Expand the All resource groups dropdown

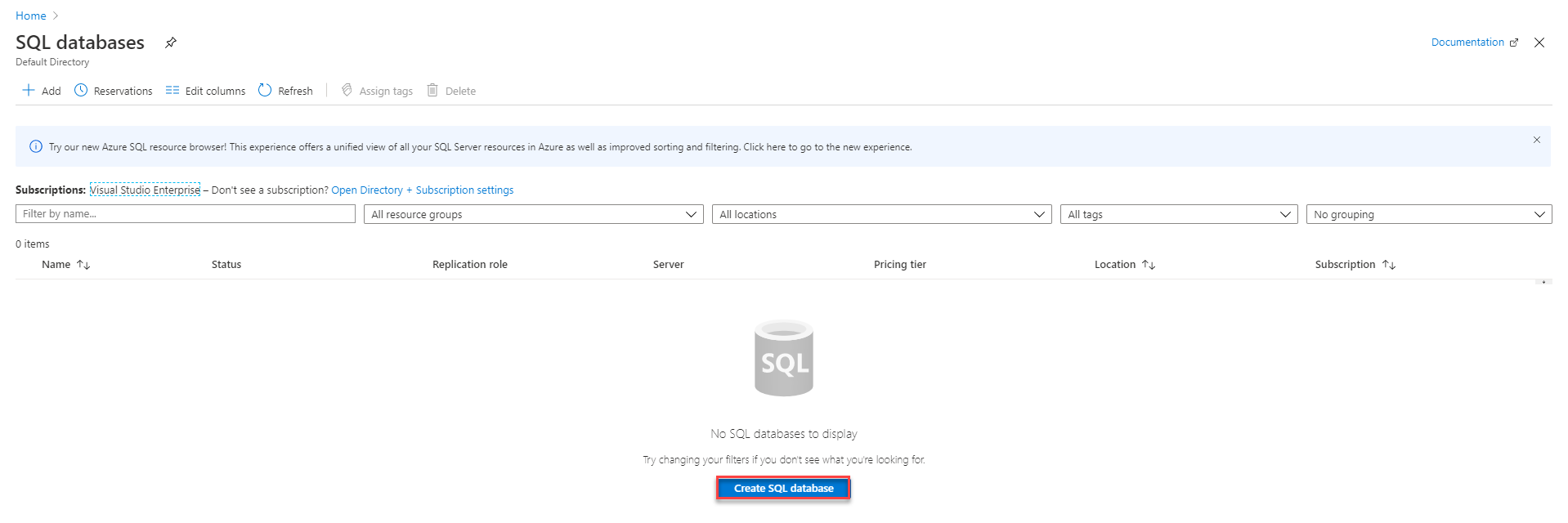point(533,214)
